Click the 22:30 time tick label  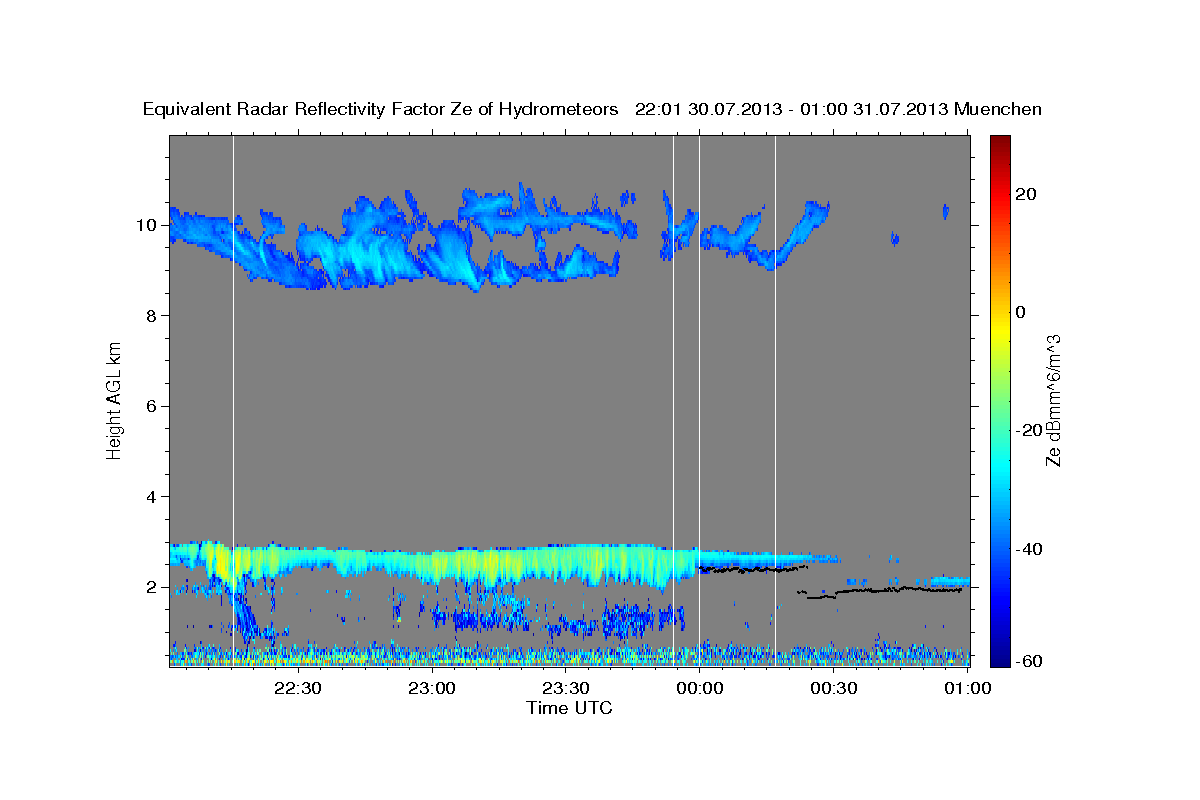click(x=298, y=688)
